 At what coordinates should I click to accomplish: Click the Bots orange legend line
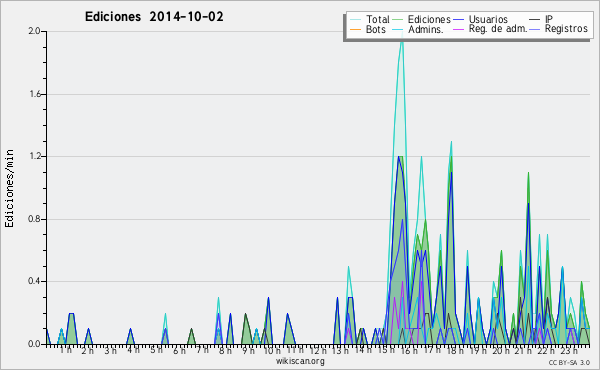355,29
